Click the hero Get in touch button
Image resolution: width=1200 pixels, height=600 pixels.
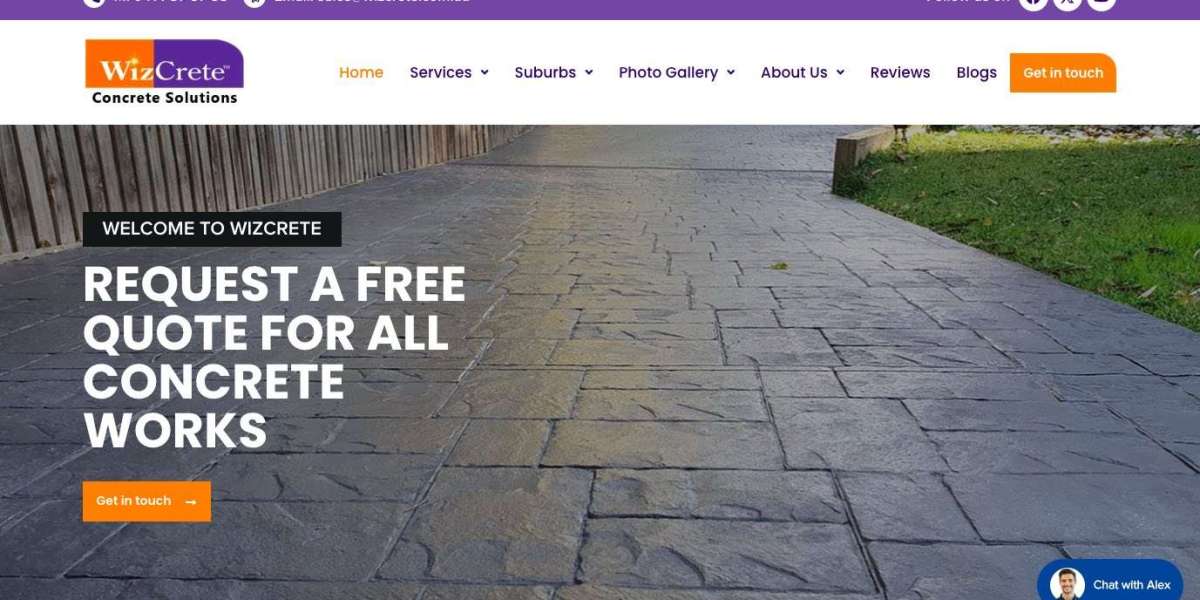coord(147,501)
